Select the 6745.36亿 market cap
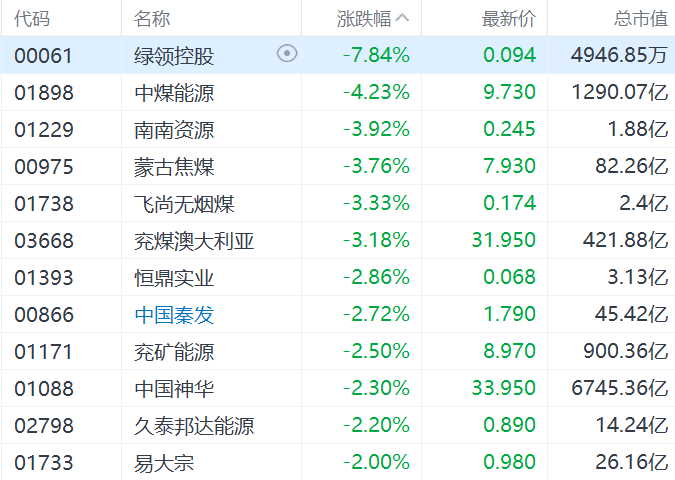This screenshot has width=675, height=480. [x=619, y=388]
